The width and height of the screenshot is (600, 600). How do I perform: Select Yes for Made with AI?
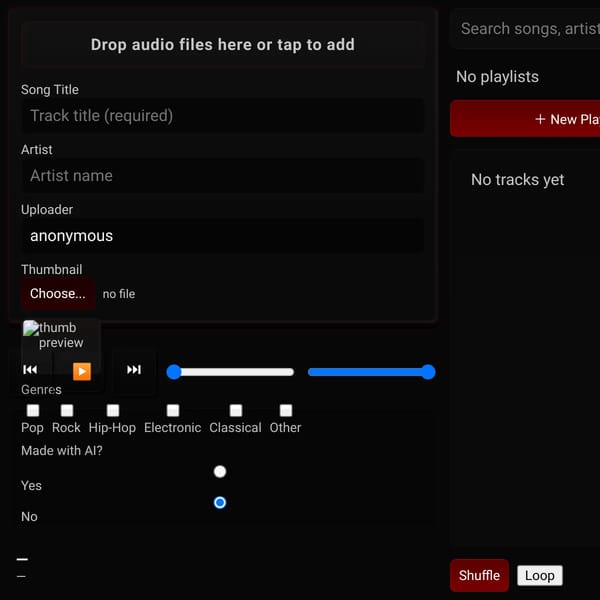point(220,471)
